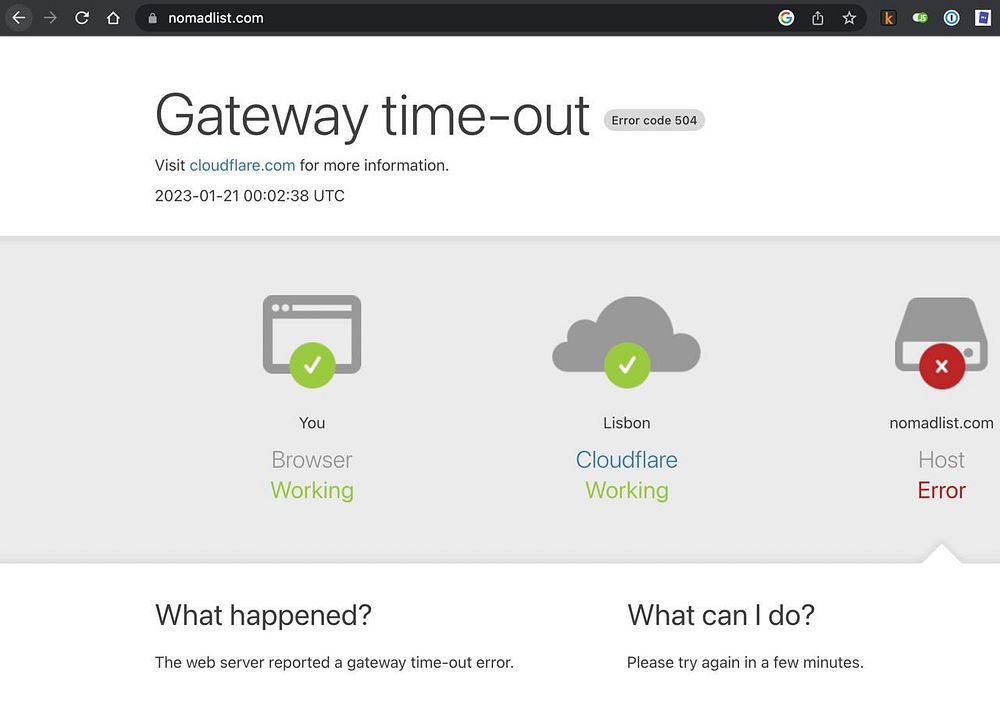Click the timestamp 2023-01-21 00:02:38 UTC

coord(249,195)
